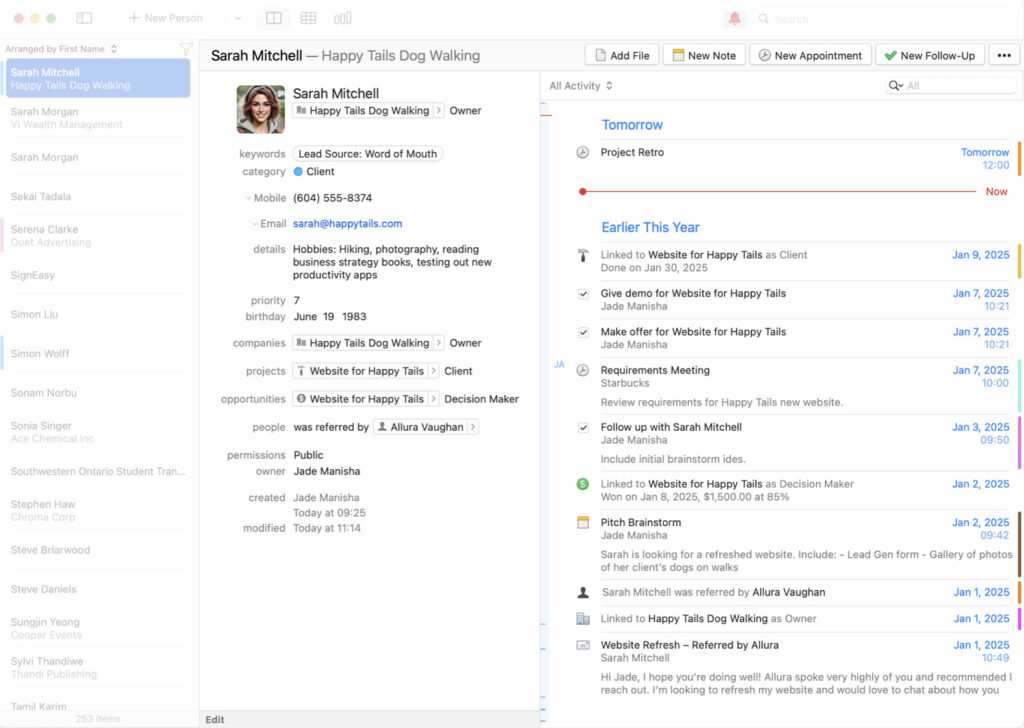Open notifications bell icon

pos(735,18)
